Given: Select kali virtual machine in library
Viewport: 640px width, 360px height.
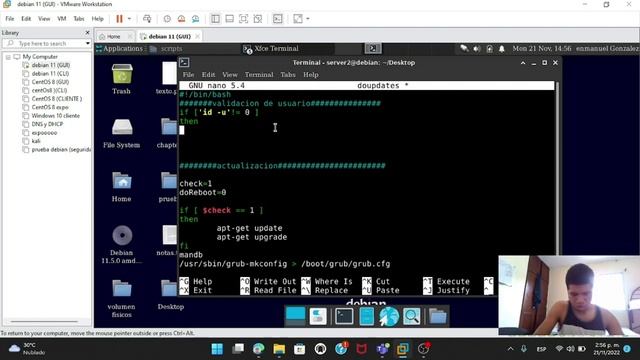Looking at the screenshot, I should click(36, 141).
